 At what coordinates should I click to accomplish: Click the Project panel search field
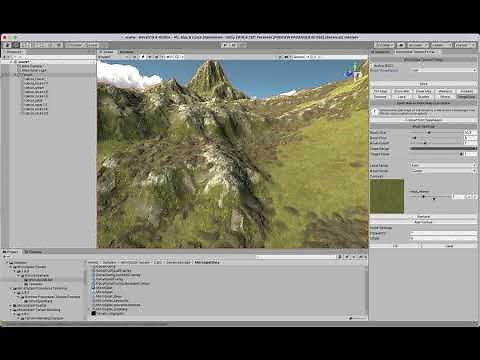(x=296, y=257)
